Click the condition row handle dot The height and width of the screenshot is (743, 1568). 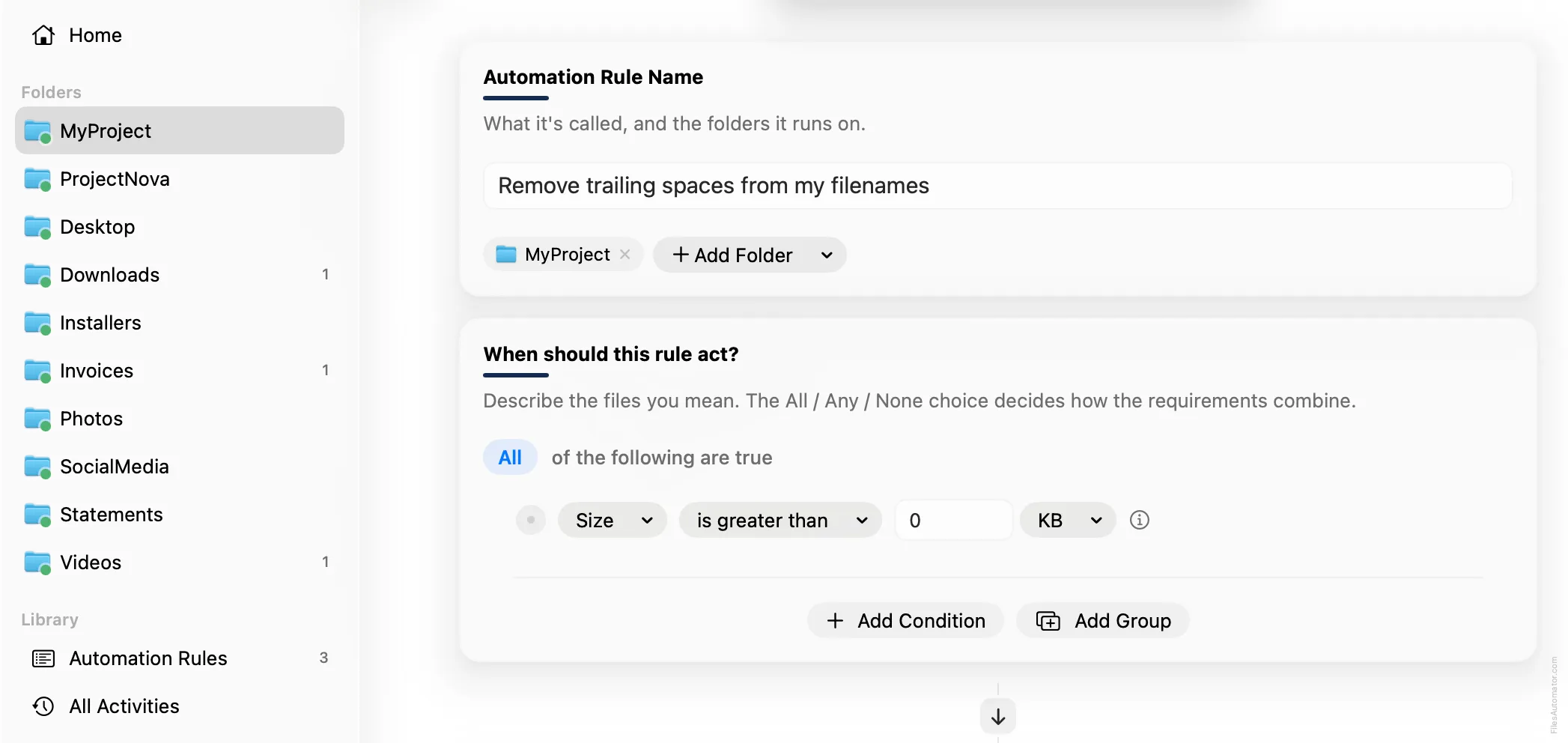pyautogui.click(x=531, y=520)
